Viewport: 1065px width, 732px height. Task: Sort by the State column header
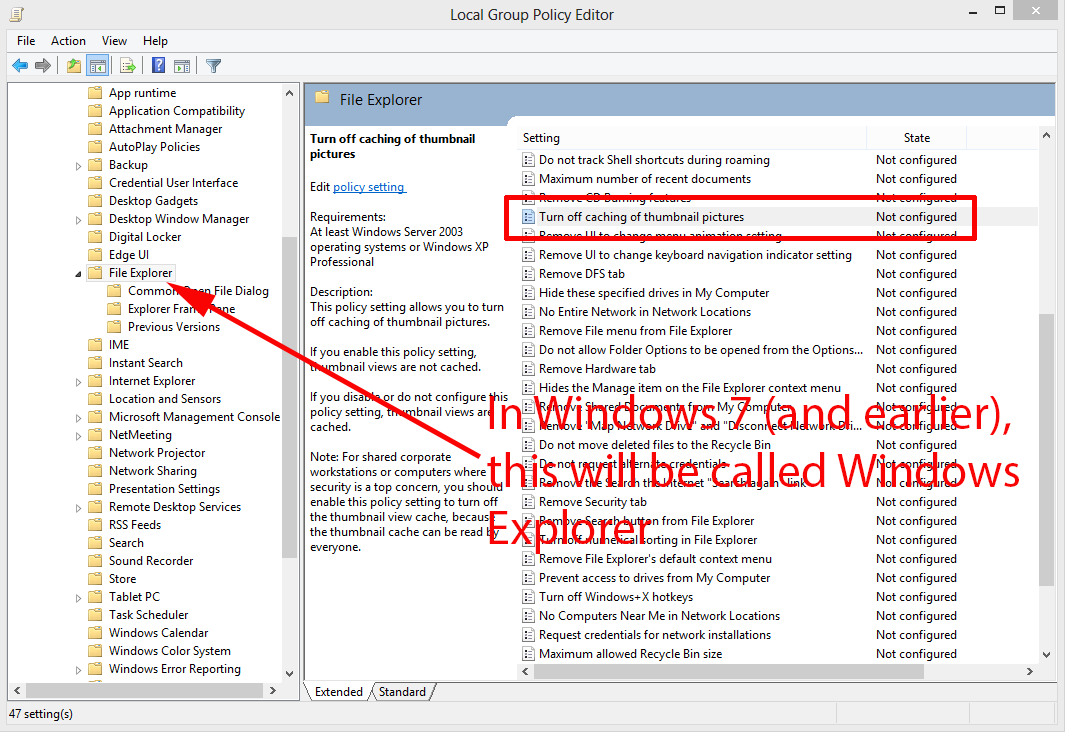click(916, 138)
